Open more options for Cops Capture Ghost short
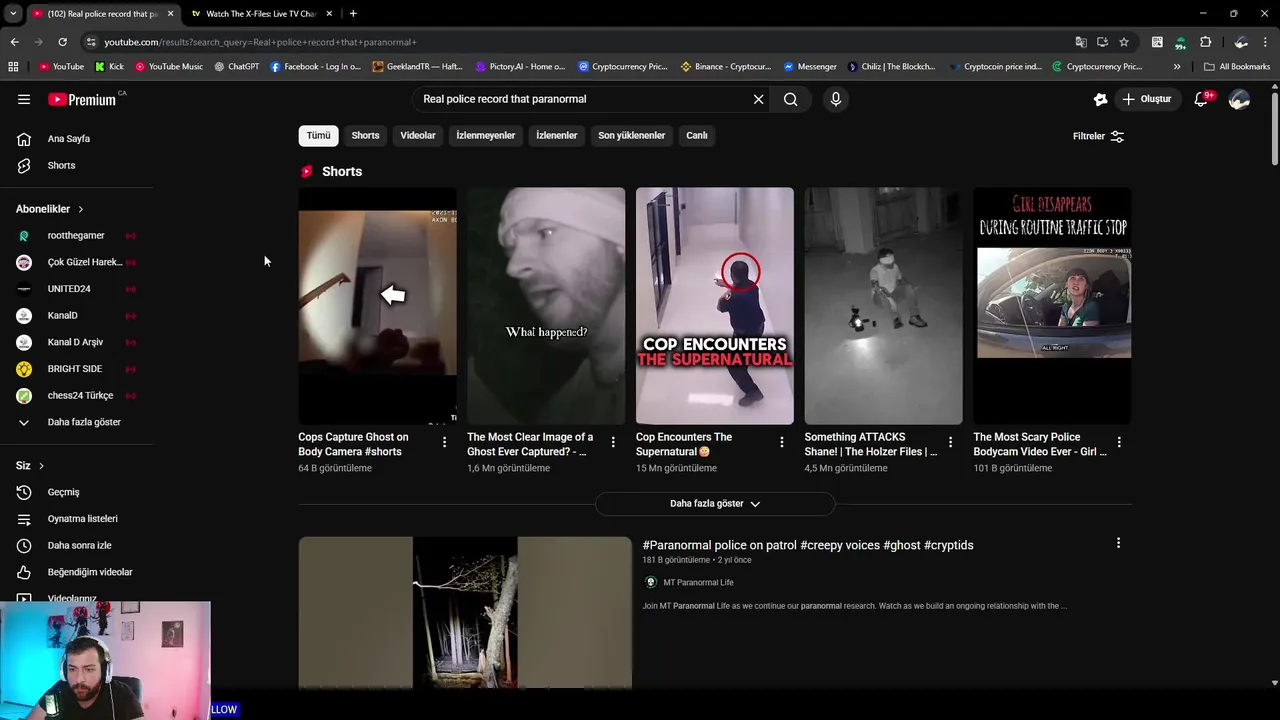This screenshot has height=720, width=1280. 445,442
